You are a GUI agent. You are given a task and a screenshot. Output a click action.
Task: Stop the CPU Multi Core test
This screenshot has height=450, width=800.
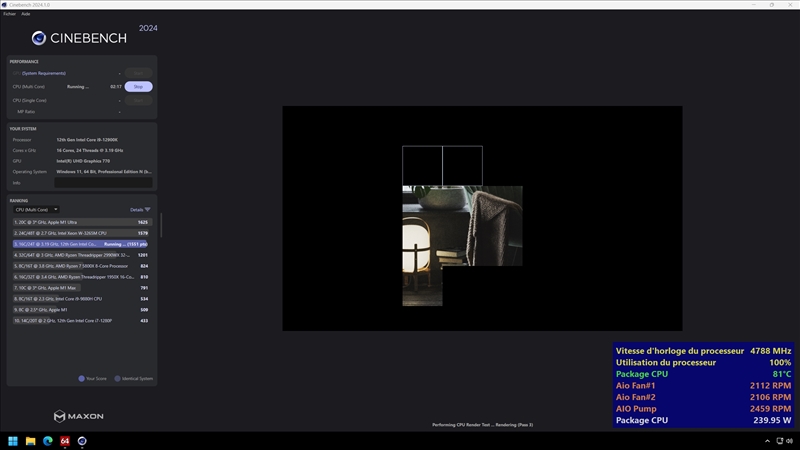tap(138, 87)
